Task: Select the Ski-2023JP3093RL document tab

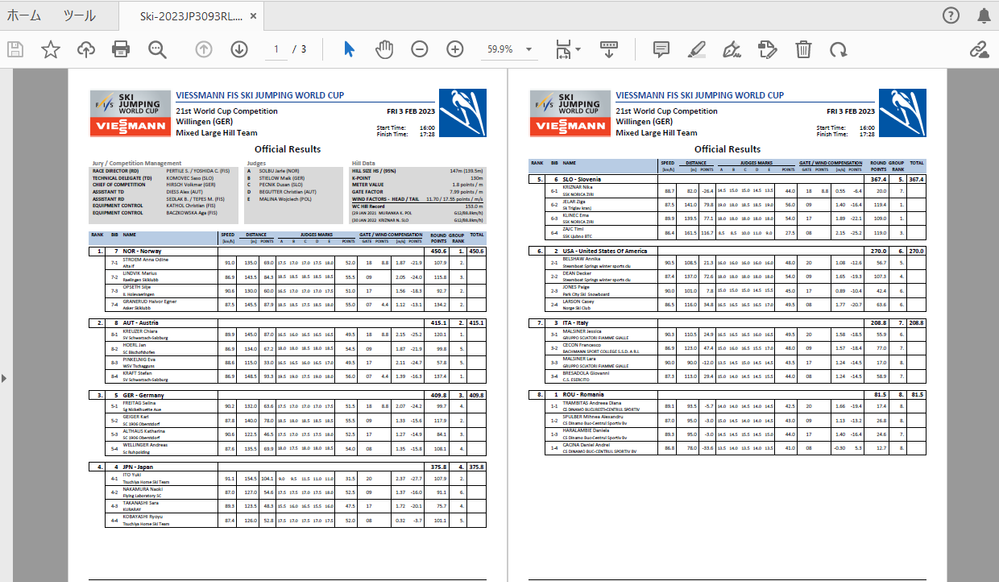Action: click(x=191, y=17)
